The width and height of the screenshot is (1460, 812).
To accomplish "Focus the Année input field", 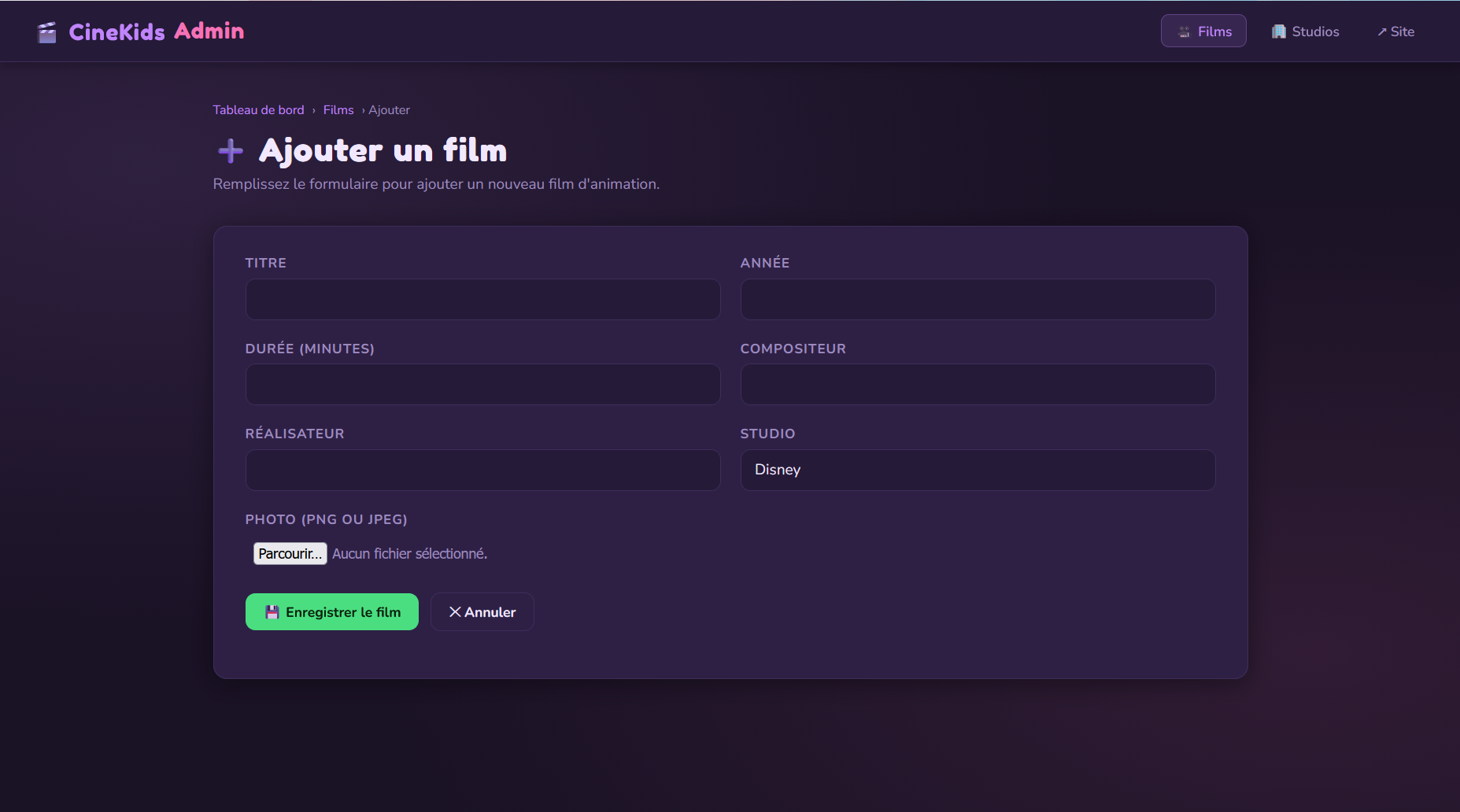I will click(978, 299).
